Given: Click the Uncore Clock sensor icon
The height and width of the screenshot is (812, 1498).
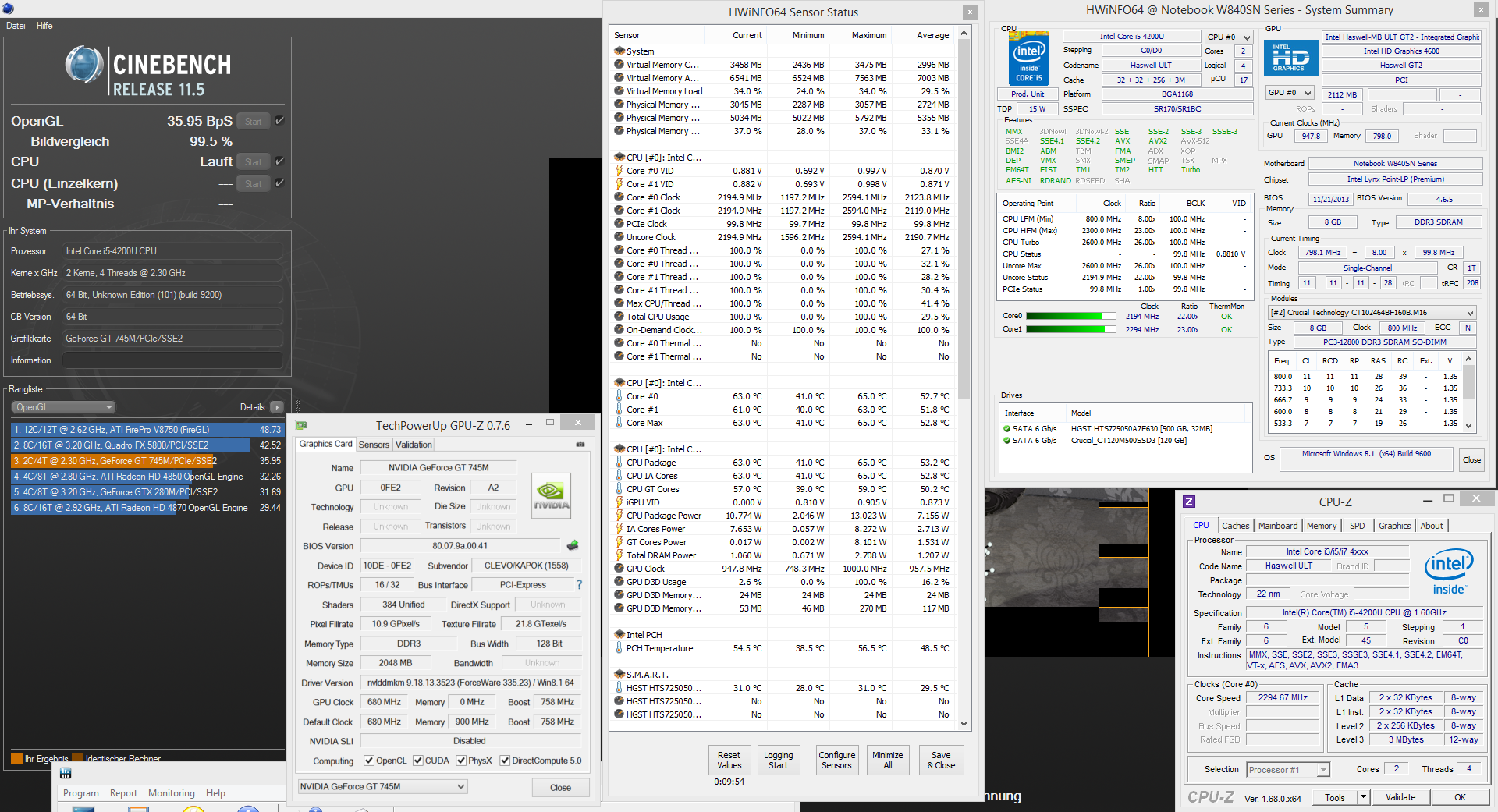Looking at the screenshot, I should point(619,237).
